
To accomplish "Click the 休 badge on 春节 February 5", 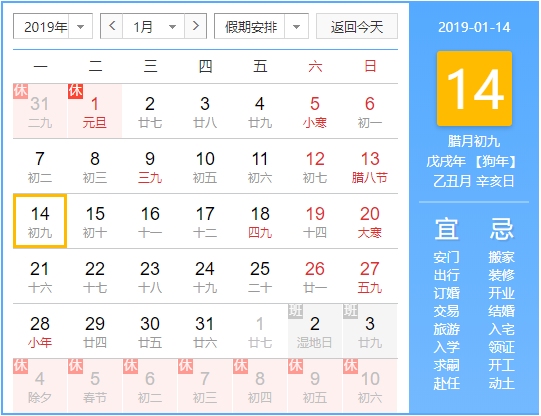I will (75, 366).
